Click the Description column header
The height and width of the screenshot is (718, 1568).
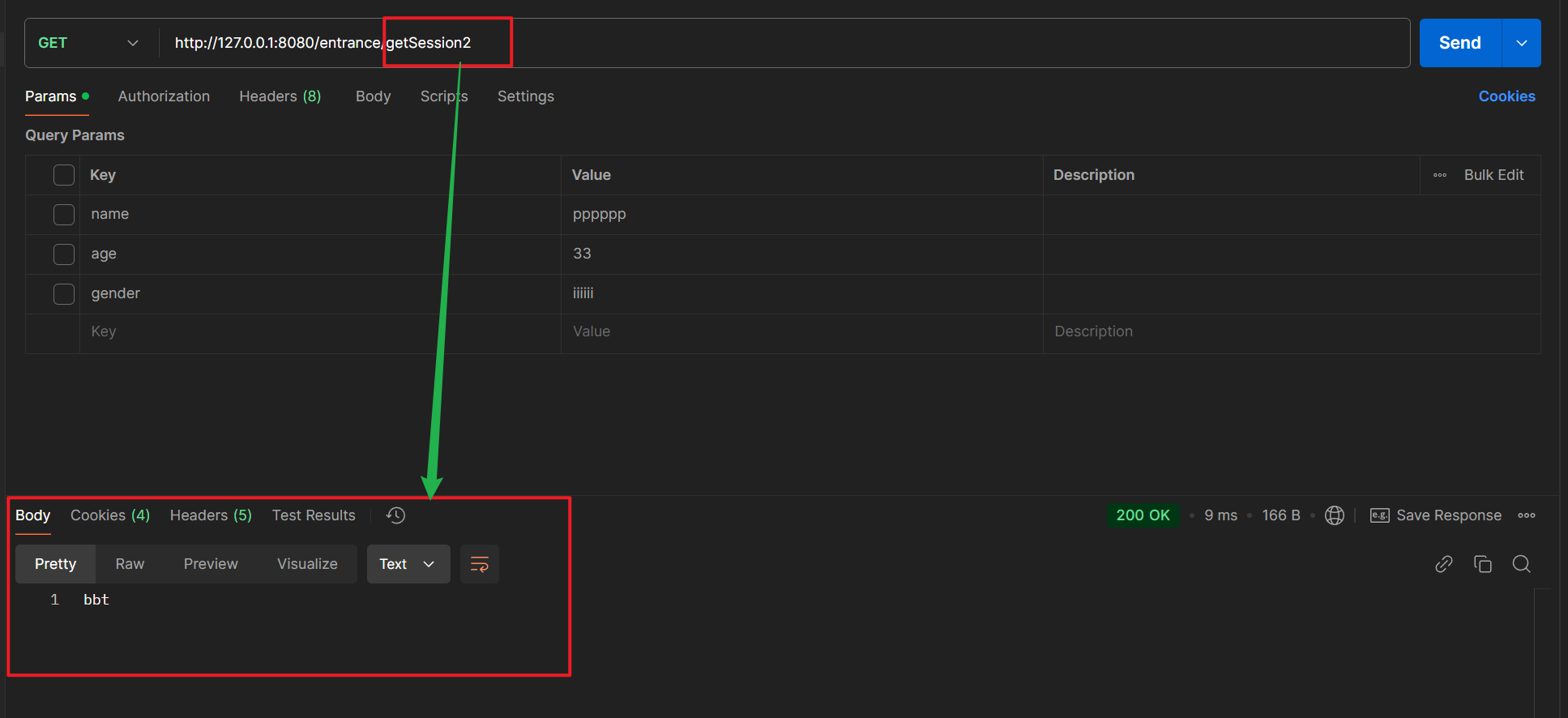1094,175
